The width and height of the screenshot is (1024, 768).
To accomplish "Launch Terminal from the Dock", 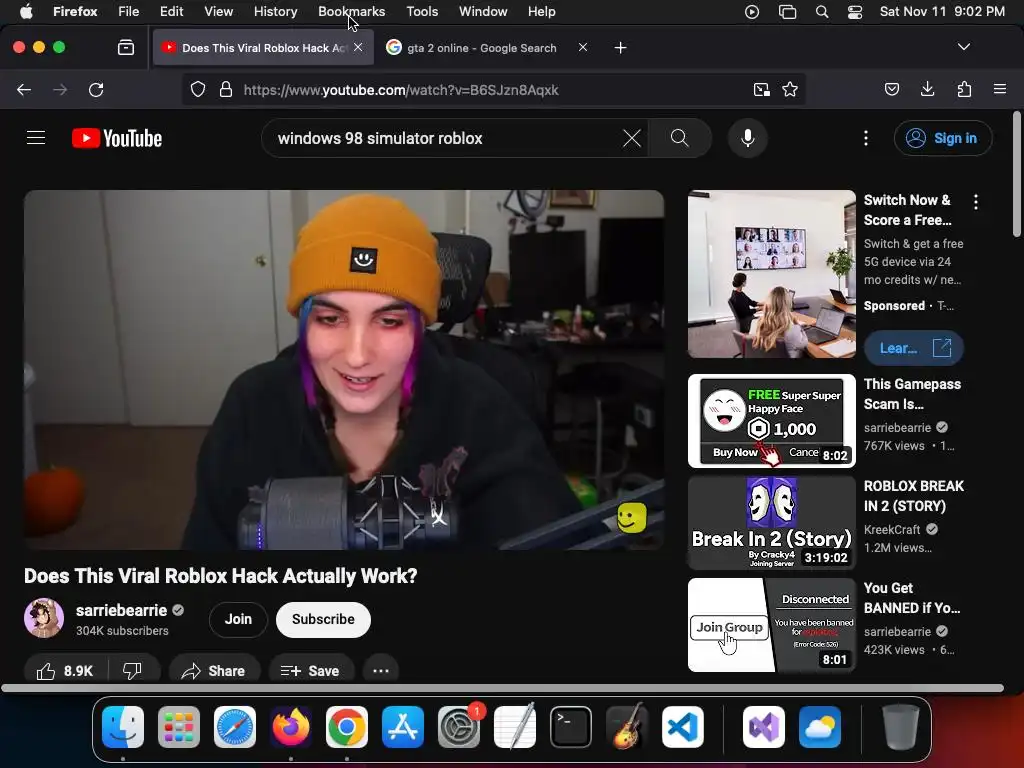I will pos(571,727).
